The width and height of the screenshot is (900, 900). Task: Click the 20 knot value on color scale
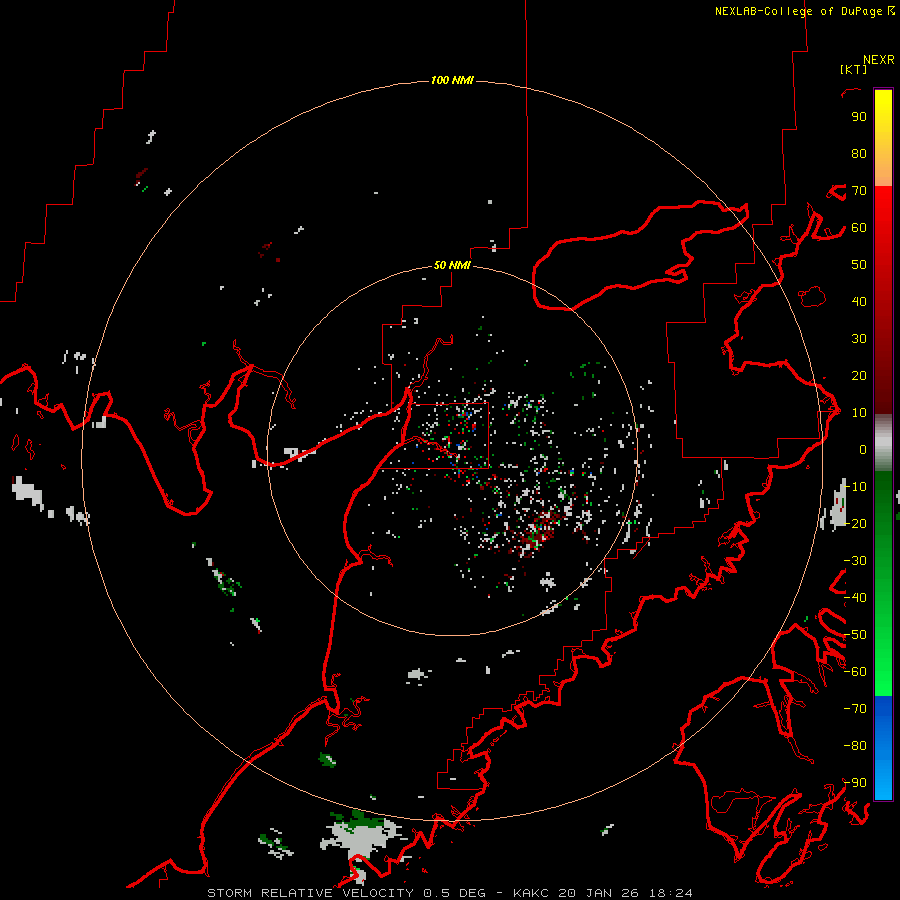pyautogui.click(x=859, y=375)
